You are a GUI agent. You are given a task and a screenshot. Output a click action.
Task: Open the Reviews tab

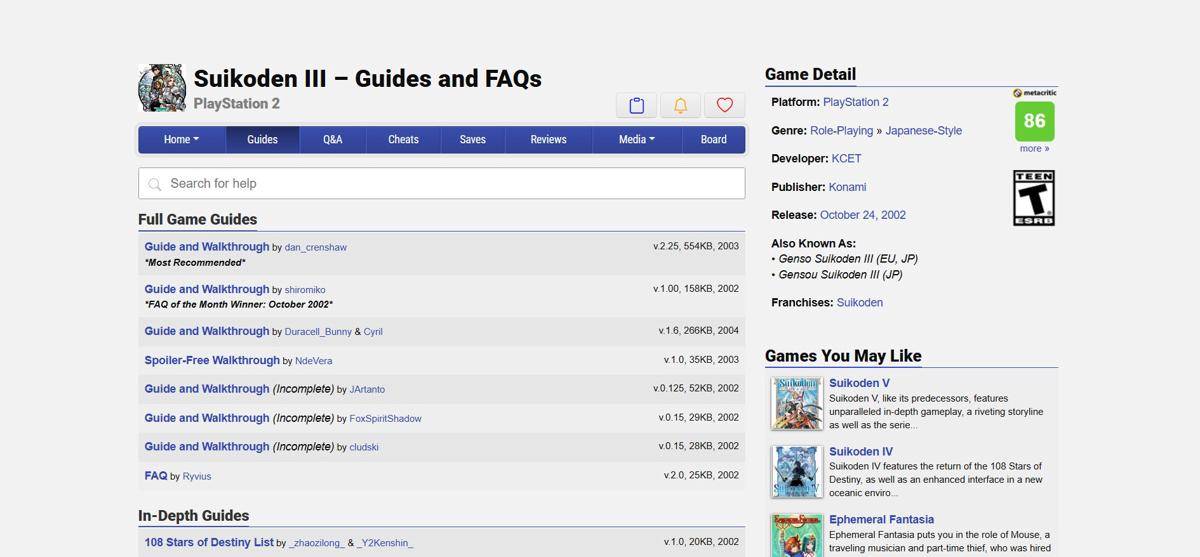point(548,139)
